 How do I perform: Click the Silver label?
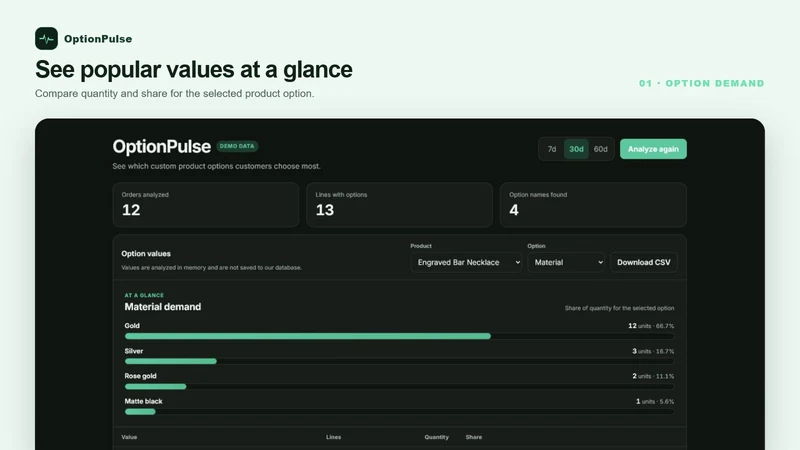[x=134, y=351]
